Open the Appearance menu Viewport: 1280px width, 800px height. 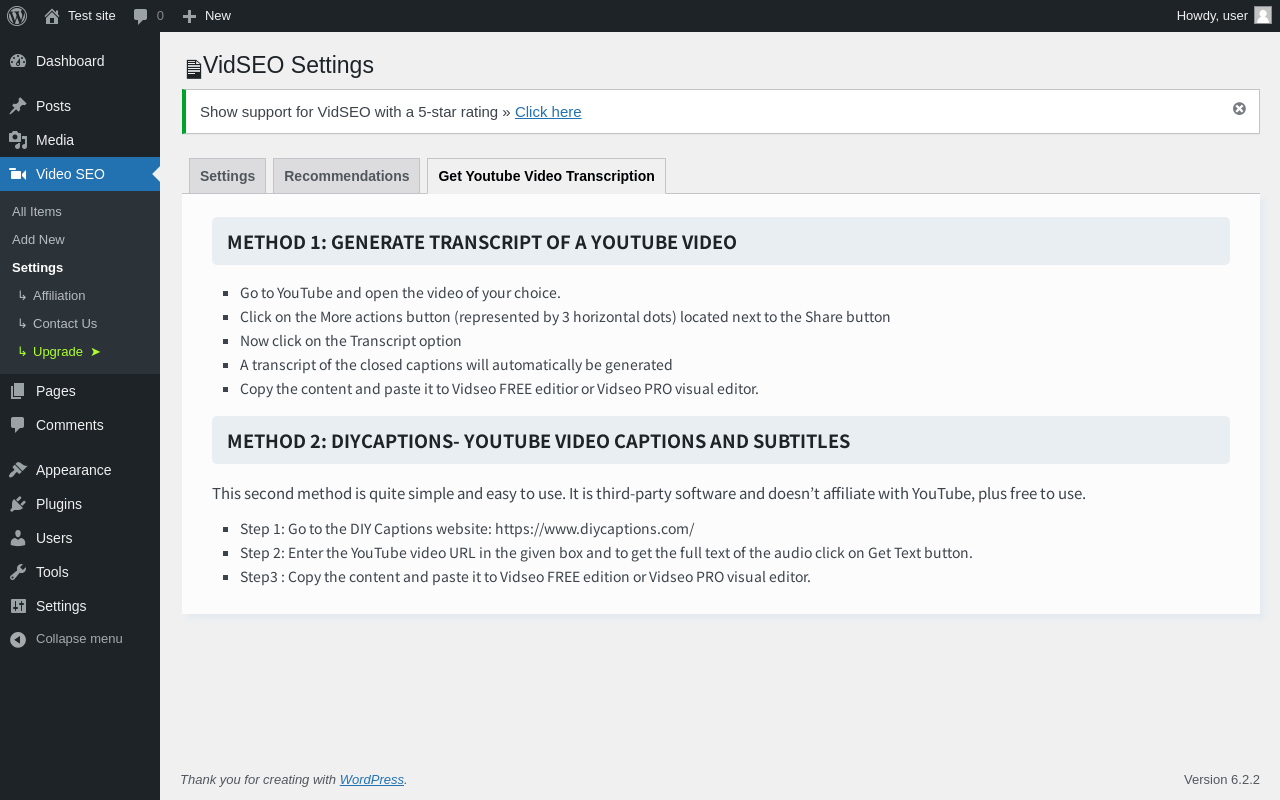point(73,470)
